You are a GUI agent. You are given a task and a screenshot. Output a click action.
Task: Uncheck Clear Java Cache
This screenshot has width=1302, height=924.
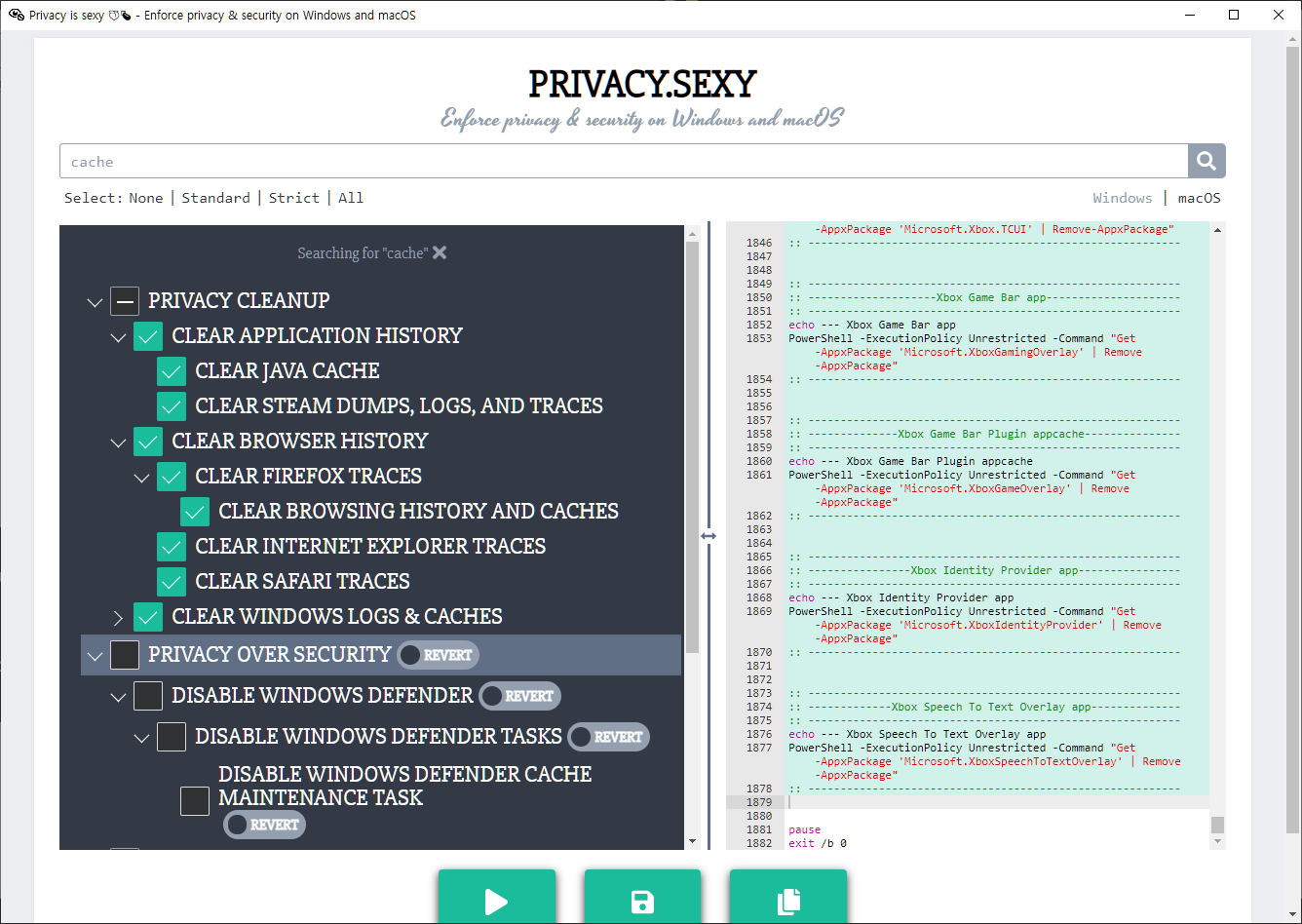pos(172,371)
